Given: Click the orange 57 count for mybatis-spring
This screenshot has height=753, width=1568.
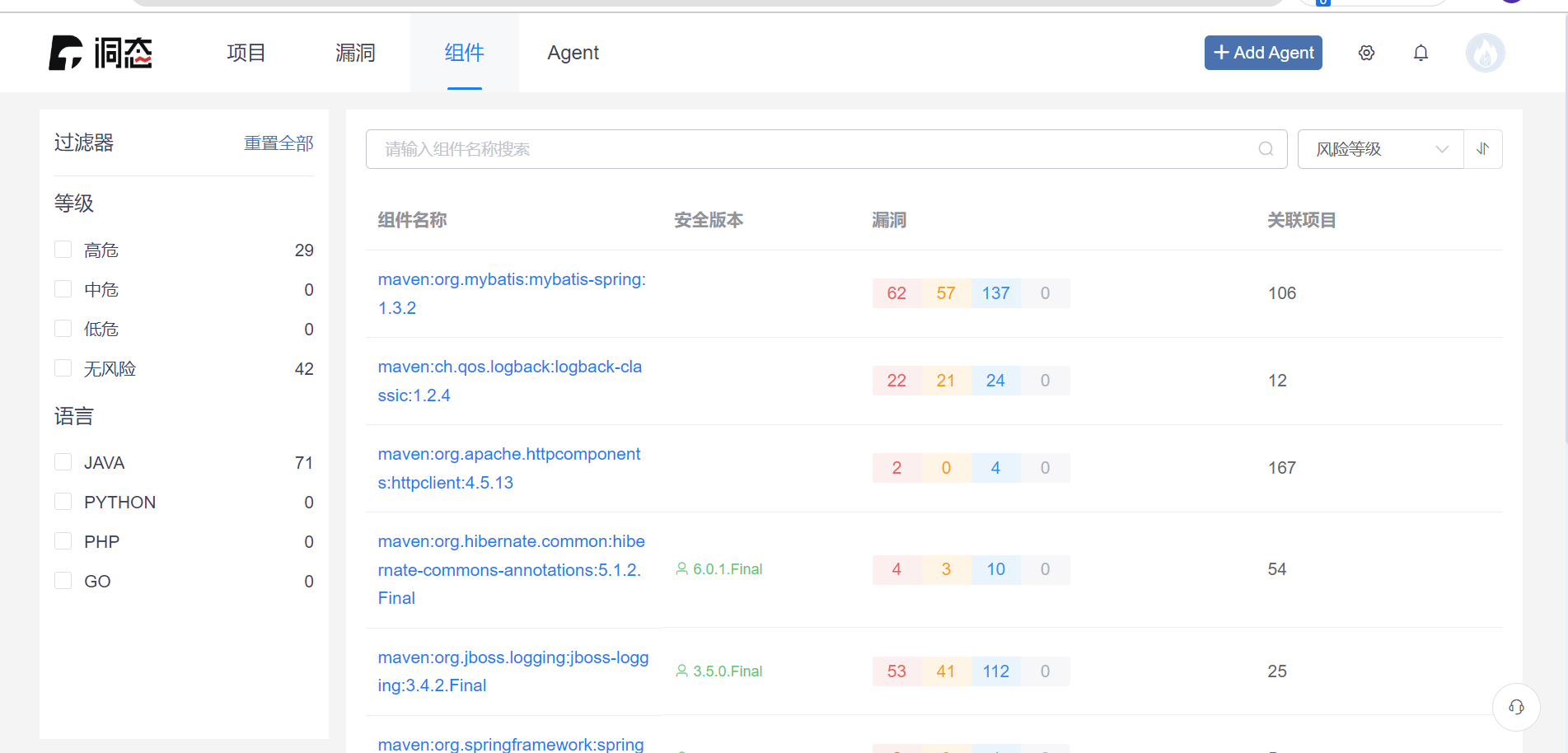Looking at the screenshot, I should click(946, 293).
